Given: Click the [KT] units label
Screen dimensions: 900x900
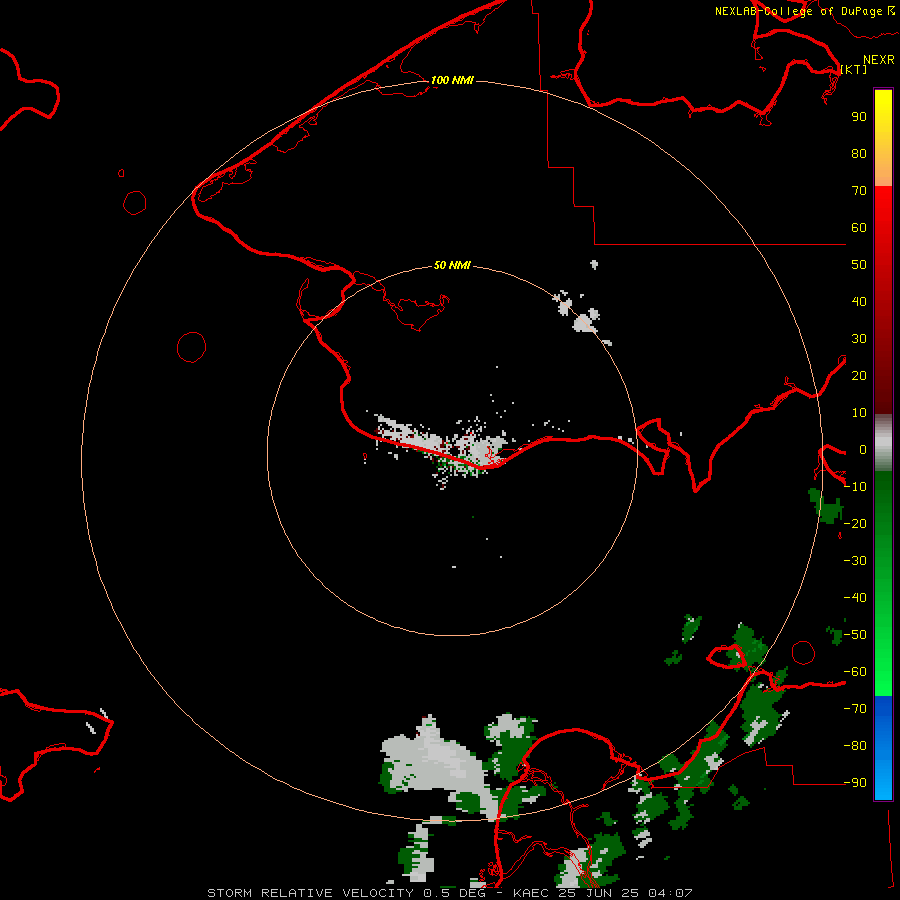Looking at the screenshot, I should pos(854,69).
